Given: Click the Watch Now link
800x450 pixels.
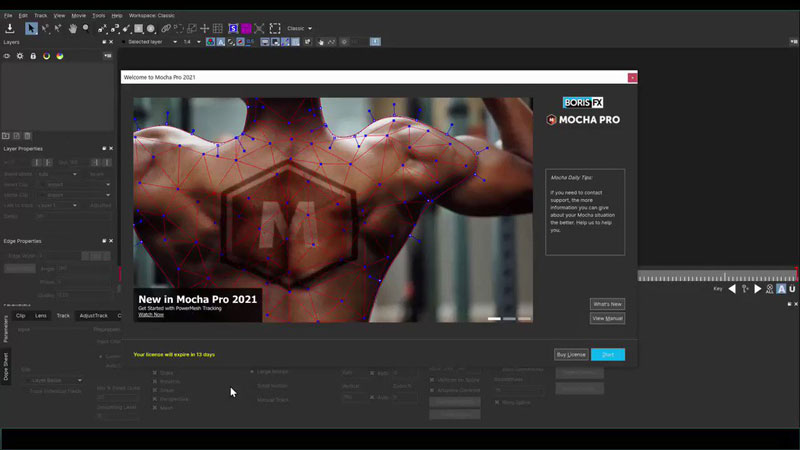Looking at the screenshot, I should pos(151,315).
